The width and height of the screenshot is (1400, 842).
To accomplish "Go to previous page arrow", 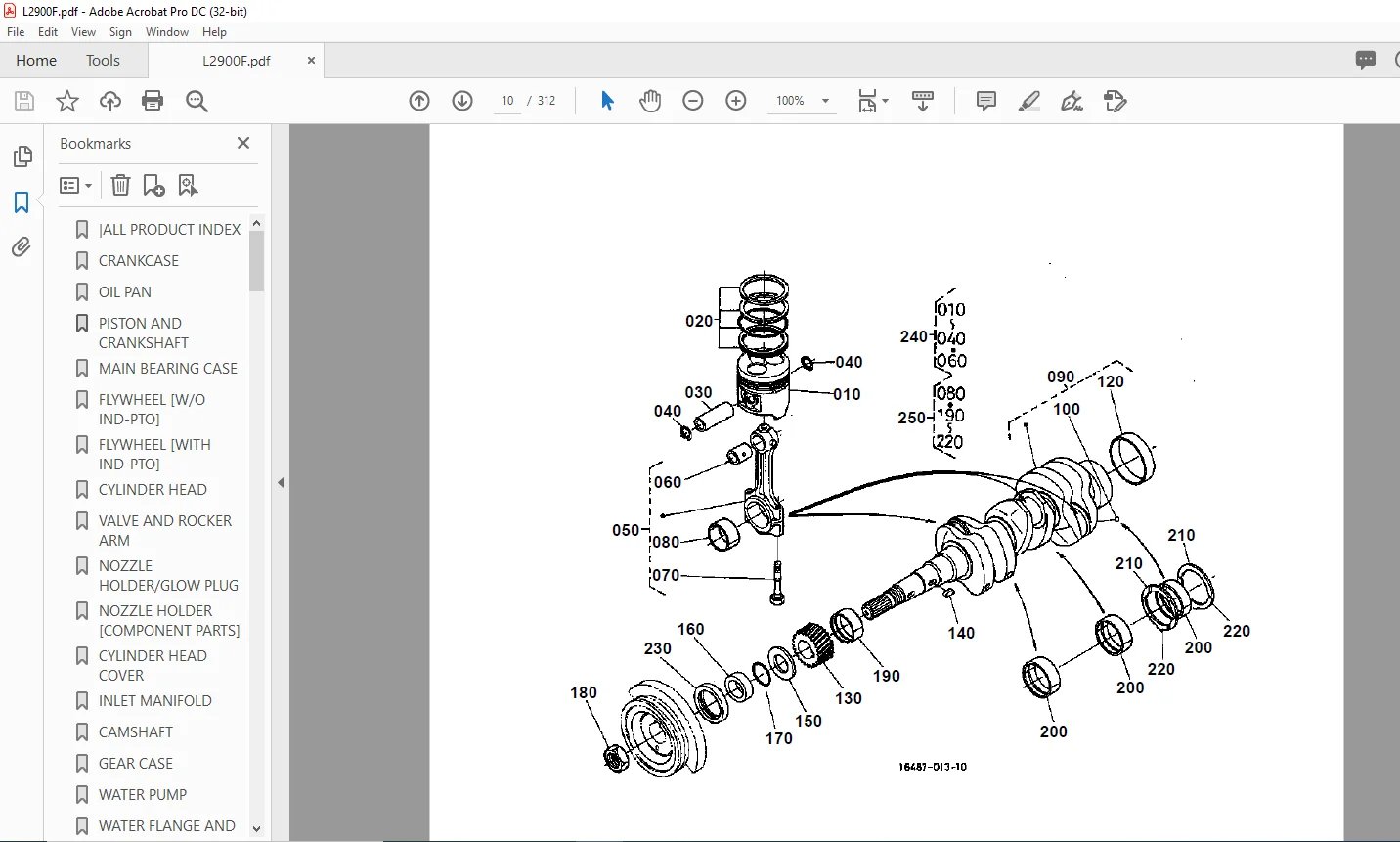I will 419,101.
